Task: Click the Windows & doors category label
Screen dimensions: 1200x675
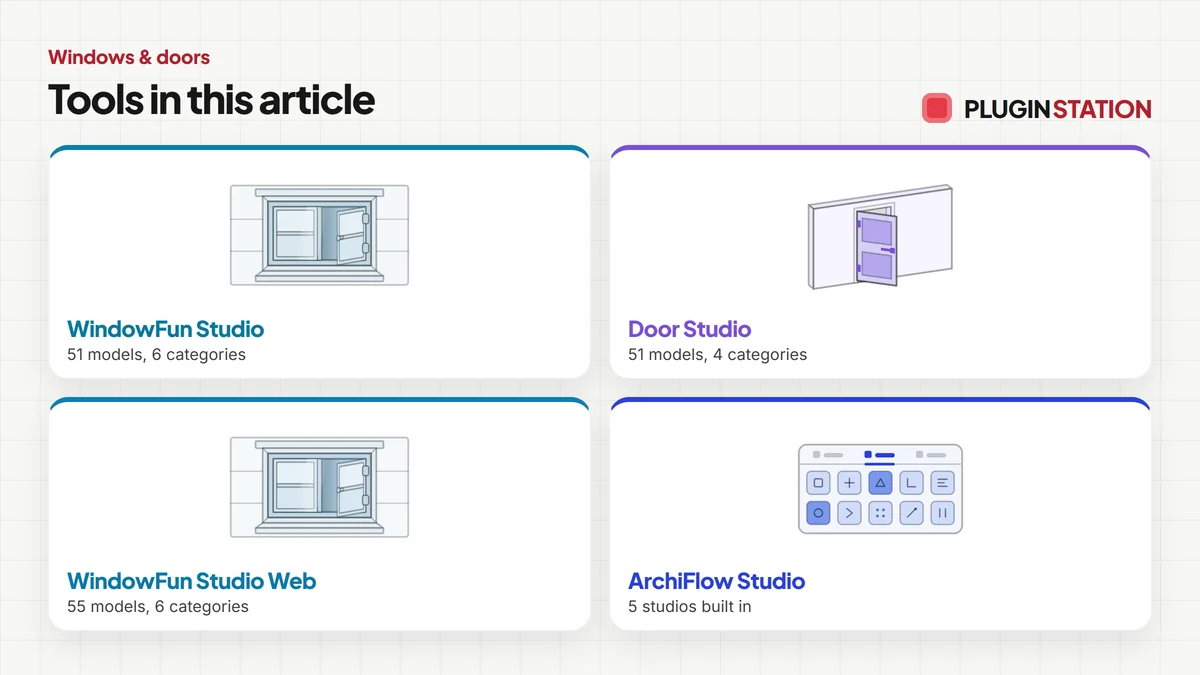Action: [x=129, y=57]
